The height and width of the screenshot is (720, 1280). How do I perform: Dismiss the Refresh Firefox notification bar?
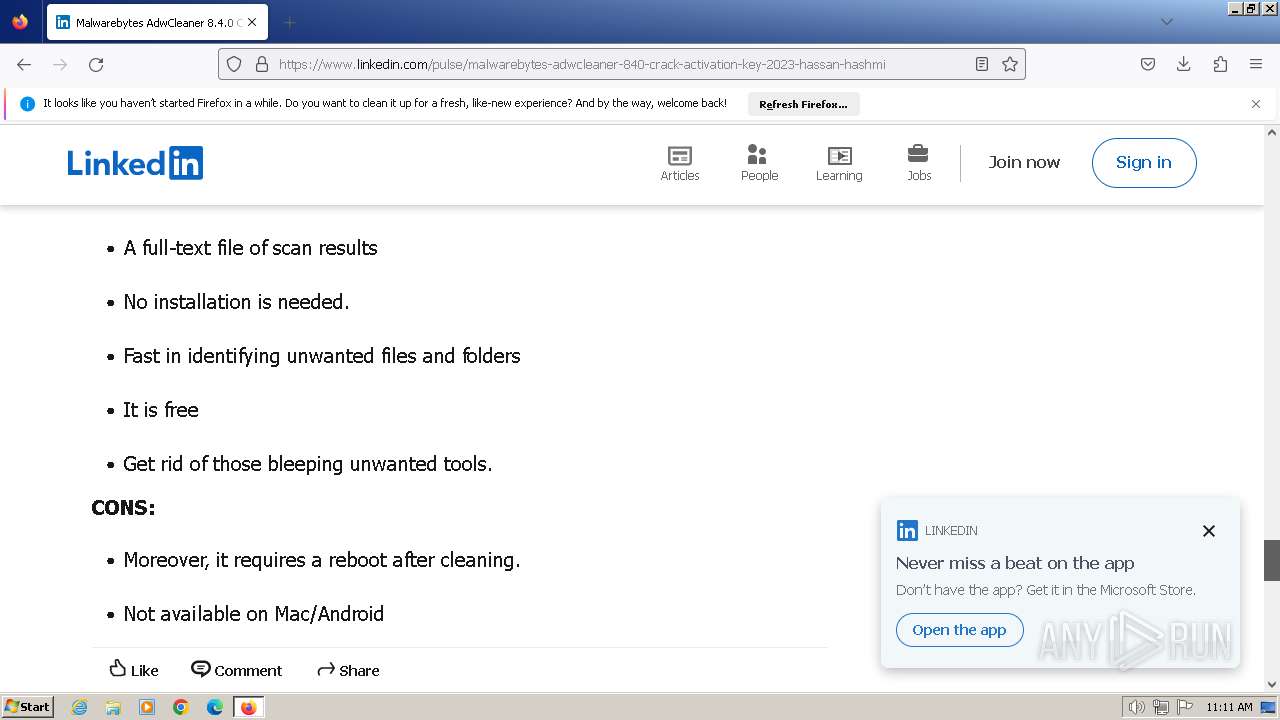[1256, 104]
